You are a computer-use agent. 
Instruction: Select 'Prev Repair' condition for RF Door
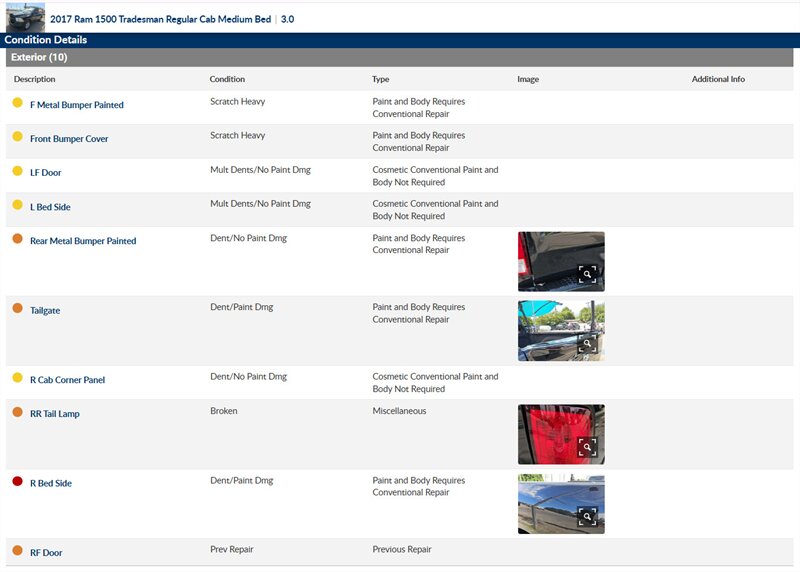tap(232, 550)
